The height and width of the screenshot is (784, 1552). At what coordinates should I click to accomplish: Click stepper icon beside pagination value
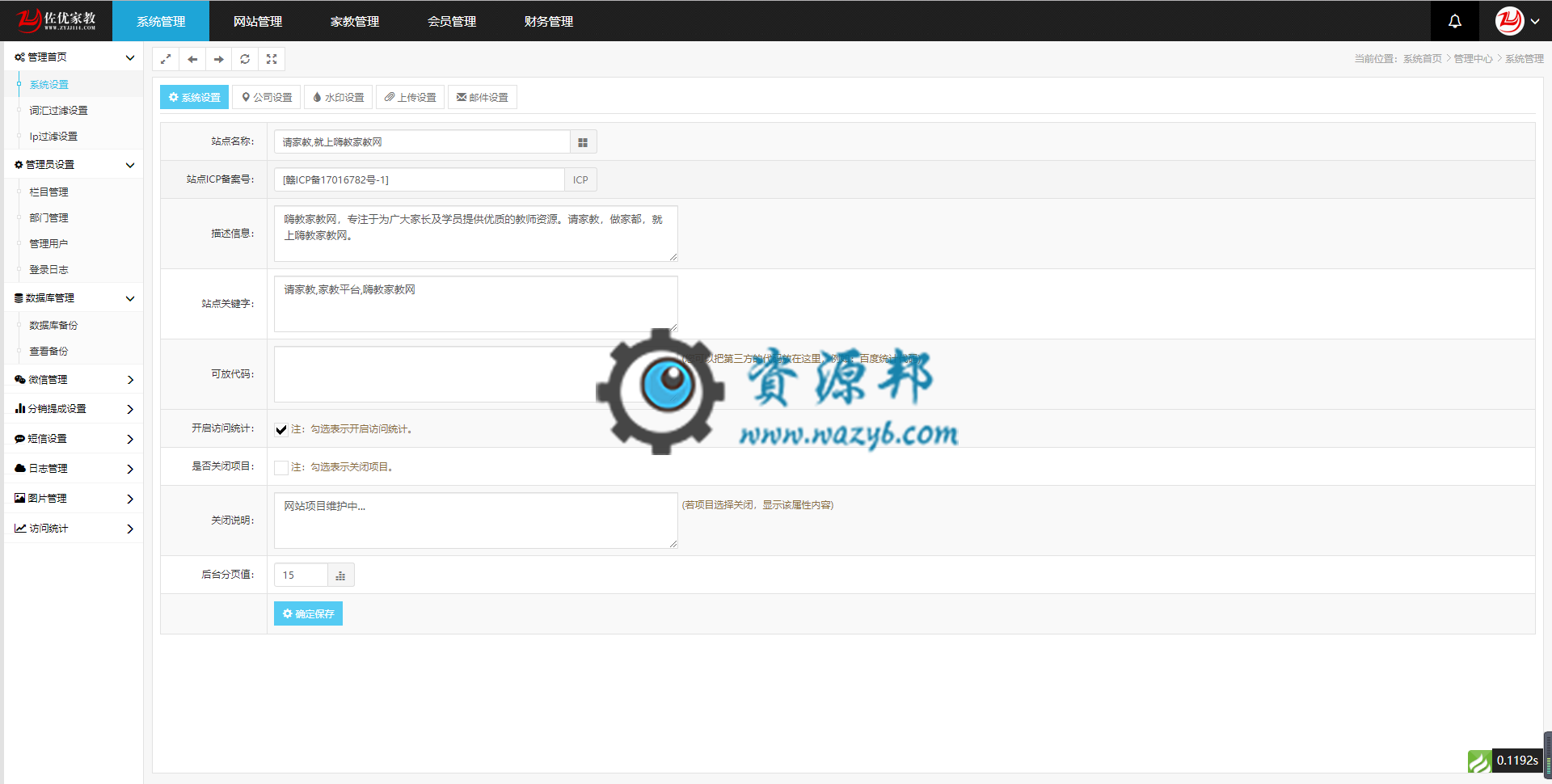[340, 575]
